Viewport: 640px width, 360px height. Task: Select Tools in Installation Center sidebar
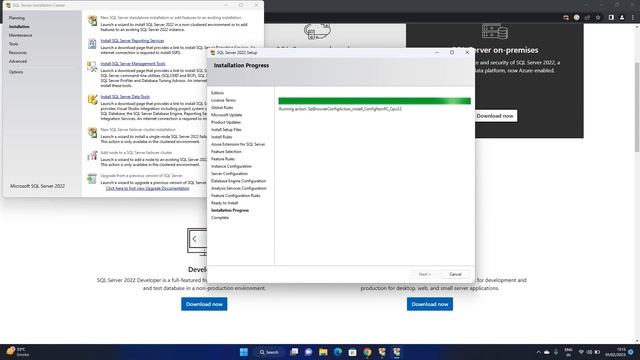click(x=13, y=44)
